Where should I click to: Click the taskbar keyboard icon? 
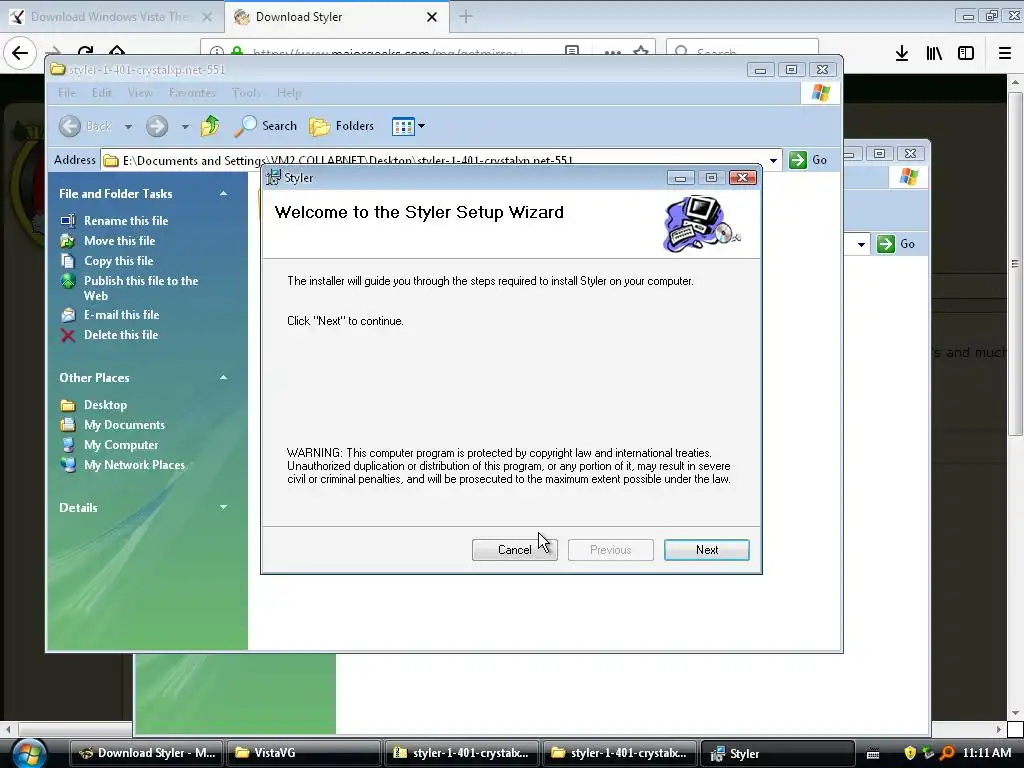click(872, 754)
